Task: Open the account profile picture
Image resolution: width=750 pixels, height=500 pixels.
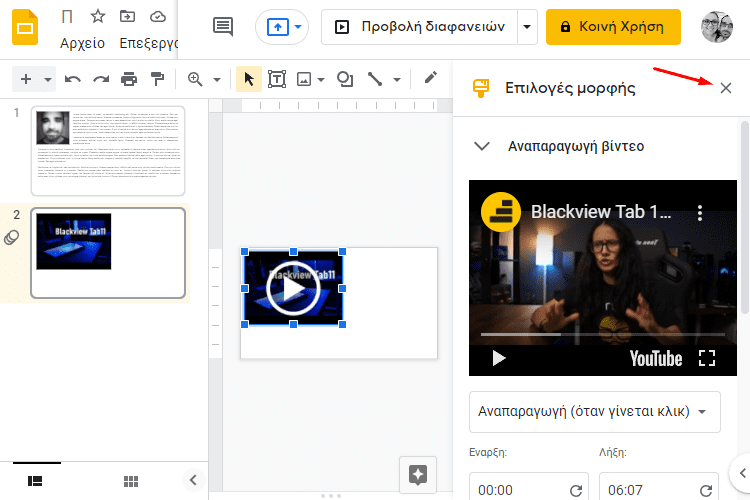Action: click(717, 27)
